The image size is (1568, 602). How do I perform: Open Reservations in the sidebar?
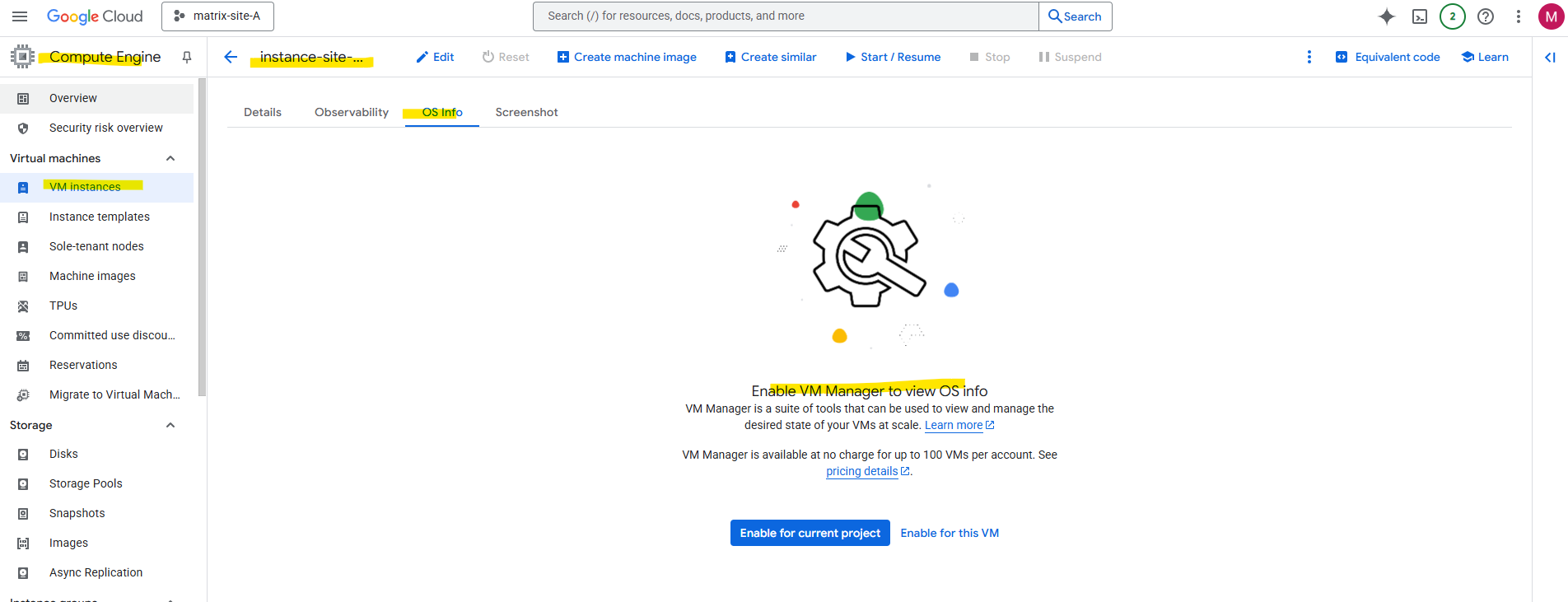click(97, 365)
